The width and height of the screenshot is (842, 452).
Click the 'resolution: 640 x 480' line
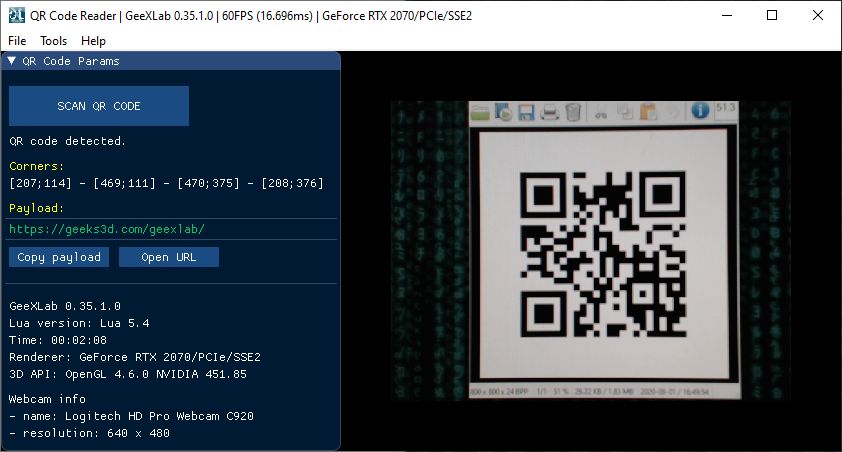pyautogui.click(x=90, y=433)
